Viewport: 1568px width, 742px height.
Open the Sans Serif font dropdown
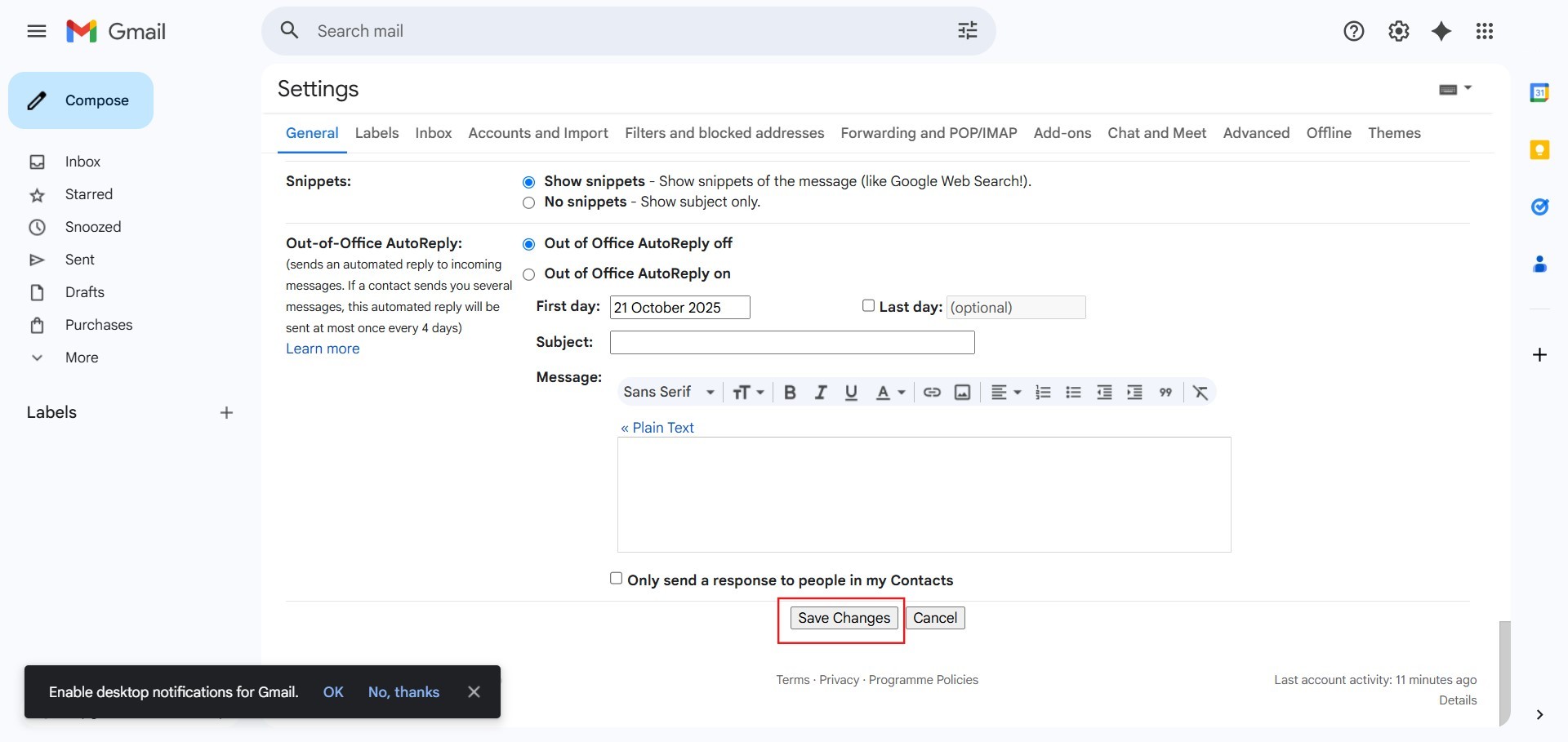pyautogui.click(x=668, y=393)
